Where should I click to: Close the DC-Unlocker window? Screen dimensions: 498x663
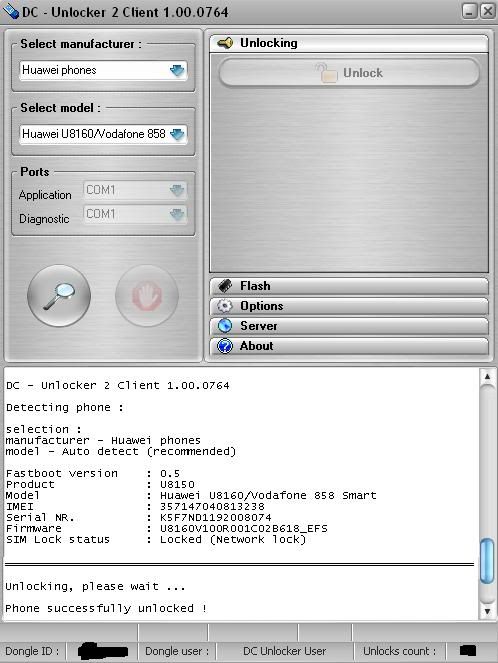[x=488, y=11]
